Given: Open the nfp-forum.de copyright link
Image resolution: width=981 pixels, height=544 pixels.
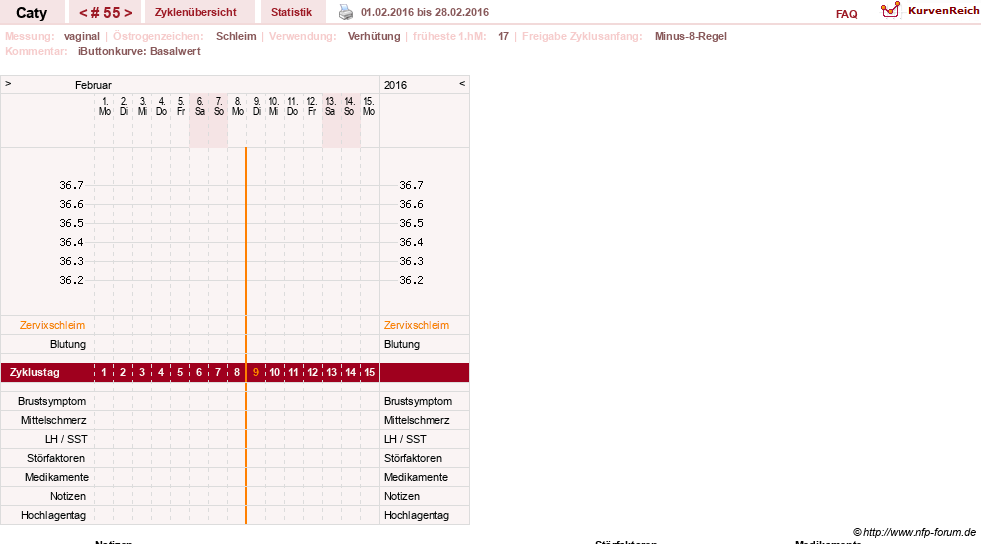Looking at the screenshot, I should tap(914, 532).
